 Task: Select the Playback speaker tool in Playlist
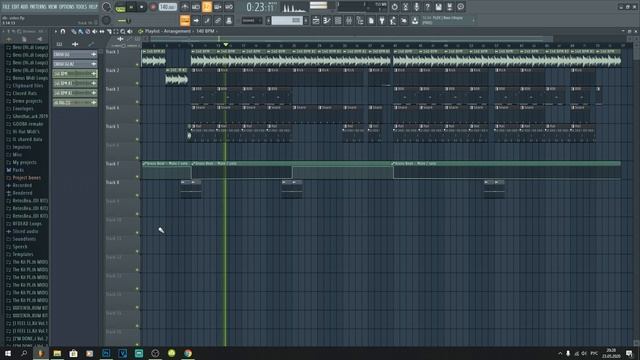coord(129,31)
